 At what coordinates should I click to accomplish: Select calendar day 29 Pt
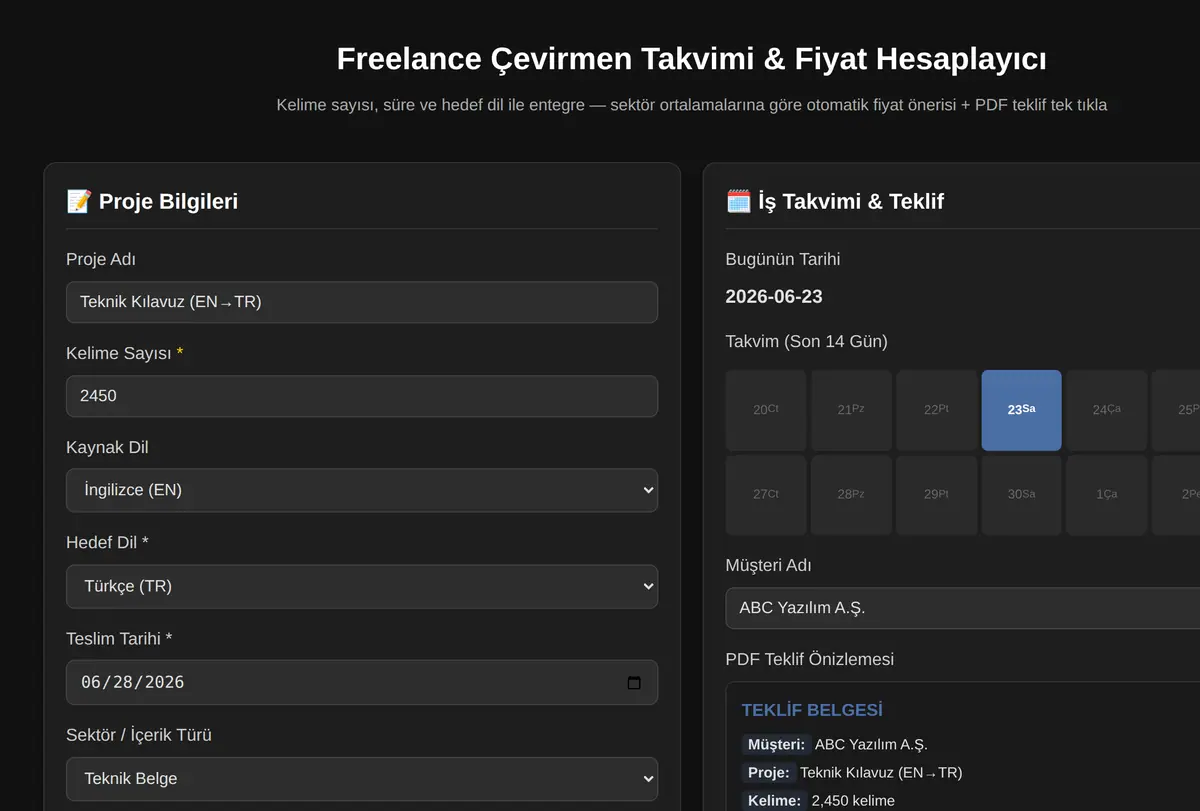pyautogui.click(x=936, y=495)
